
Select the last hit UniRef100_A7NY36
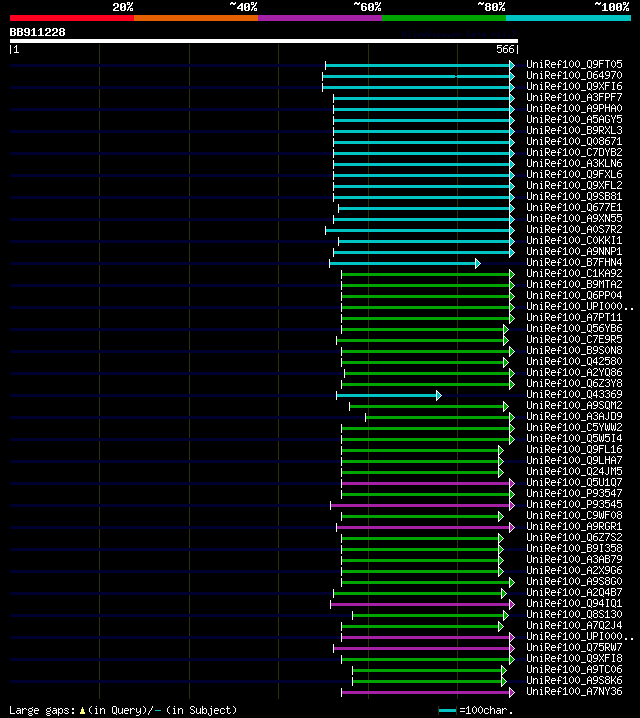(574, 691)
